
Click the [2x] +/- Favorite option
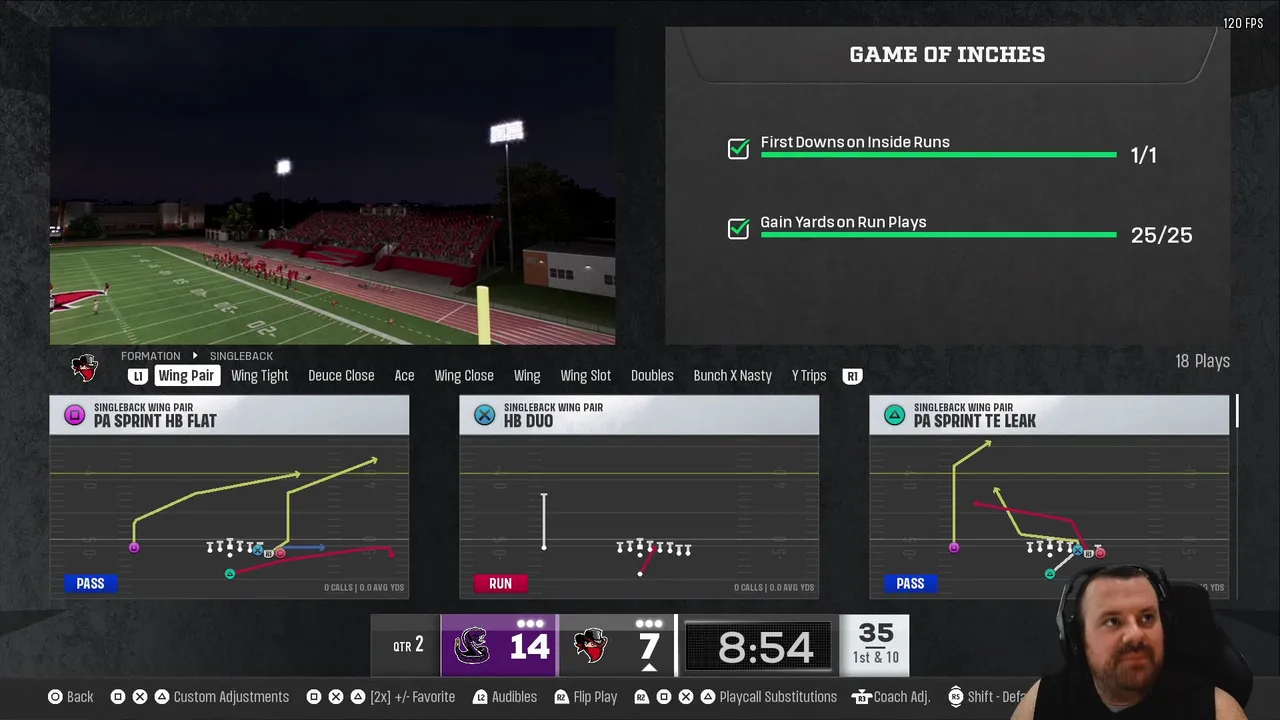tap(412, 697)
